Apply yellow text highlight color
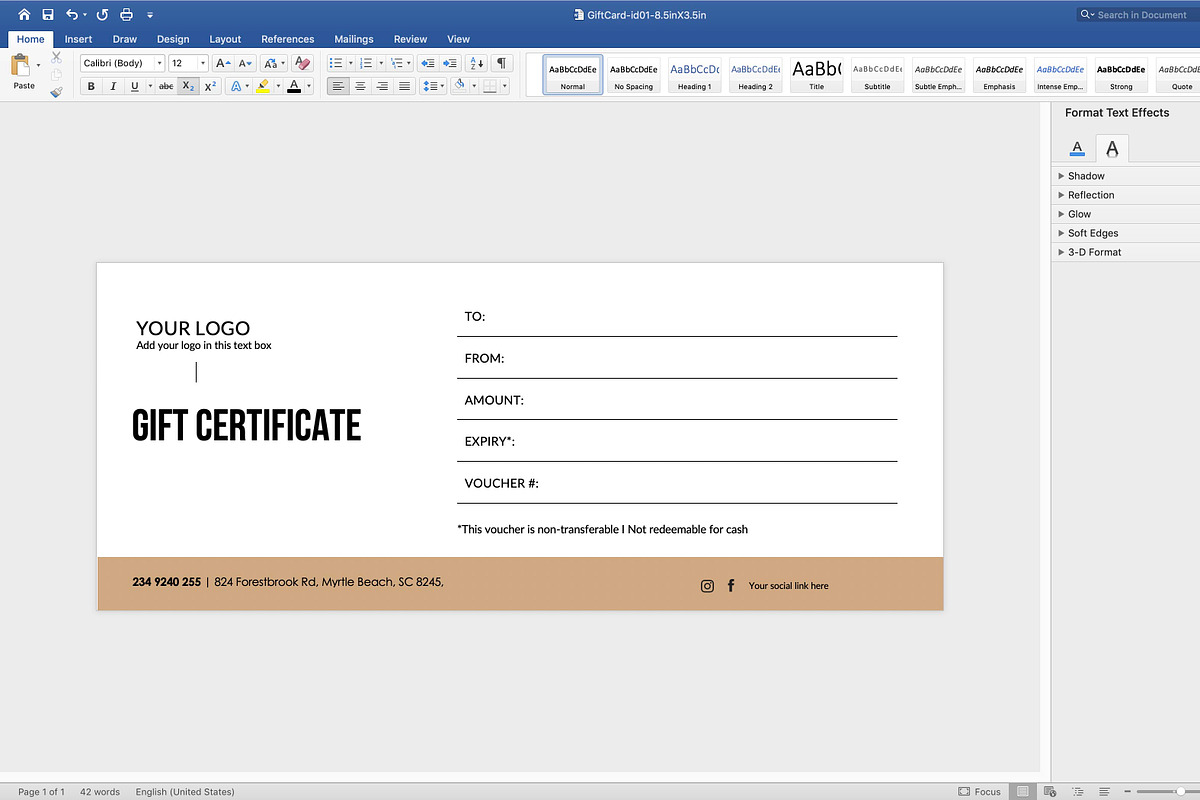Viewport: 1200px width, 800px height. click(263, 87)
